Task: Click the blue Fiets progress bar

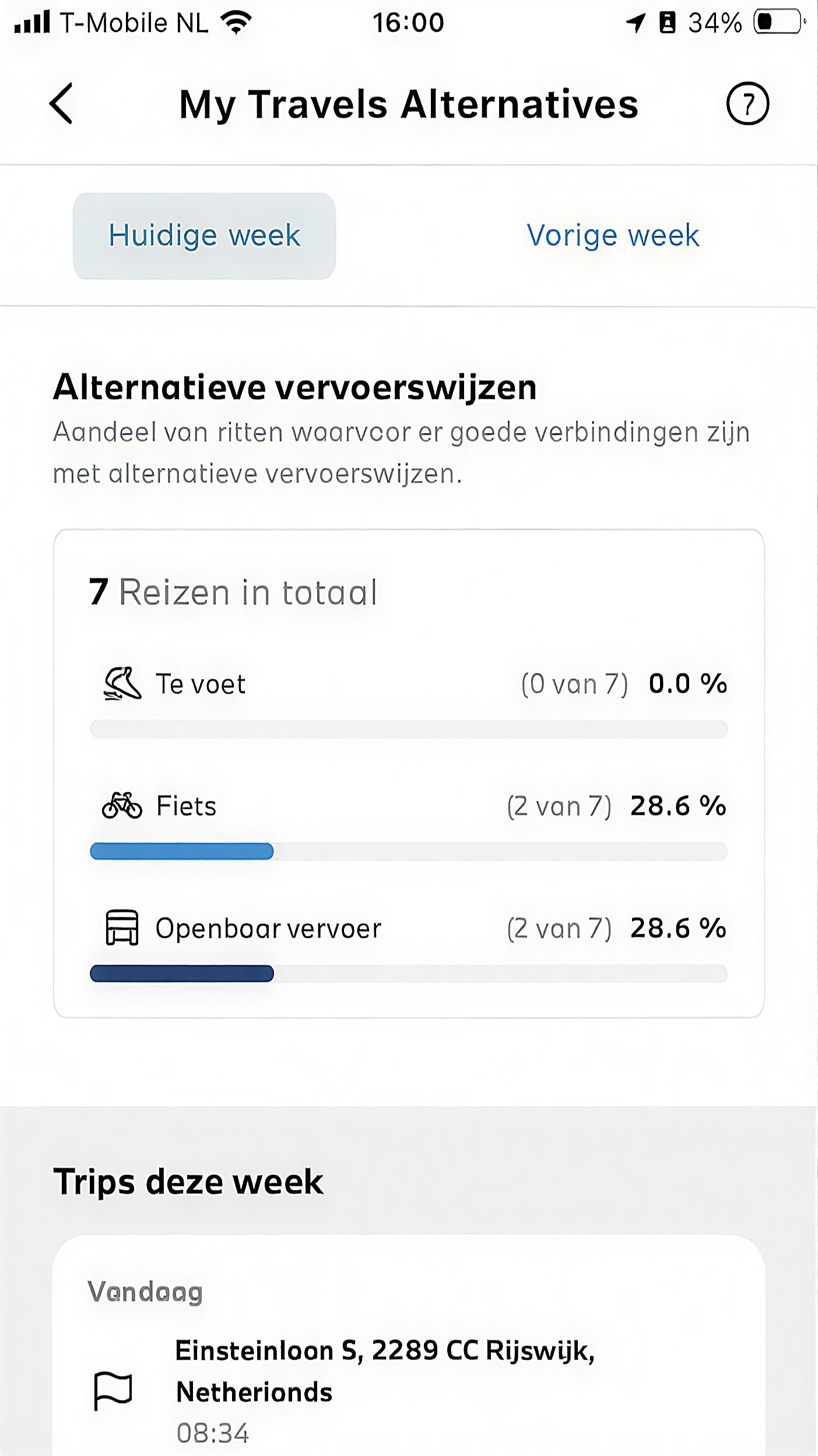Action: coord(182,852)
